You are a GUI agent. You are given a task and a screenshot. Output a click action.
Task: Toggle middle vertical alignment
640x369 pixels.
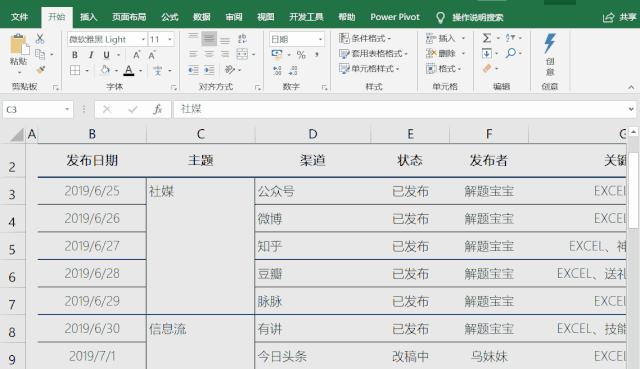[209, 39]
